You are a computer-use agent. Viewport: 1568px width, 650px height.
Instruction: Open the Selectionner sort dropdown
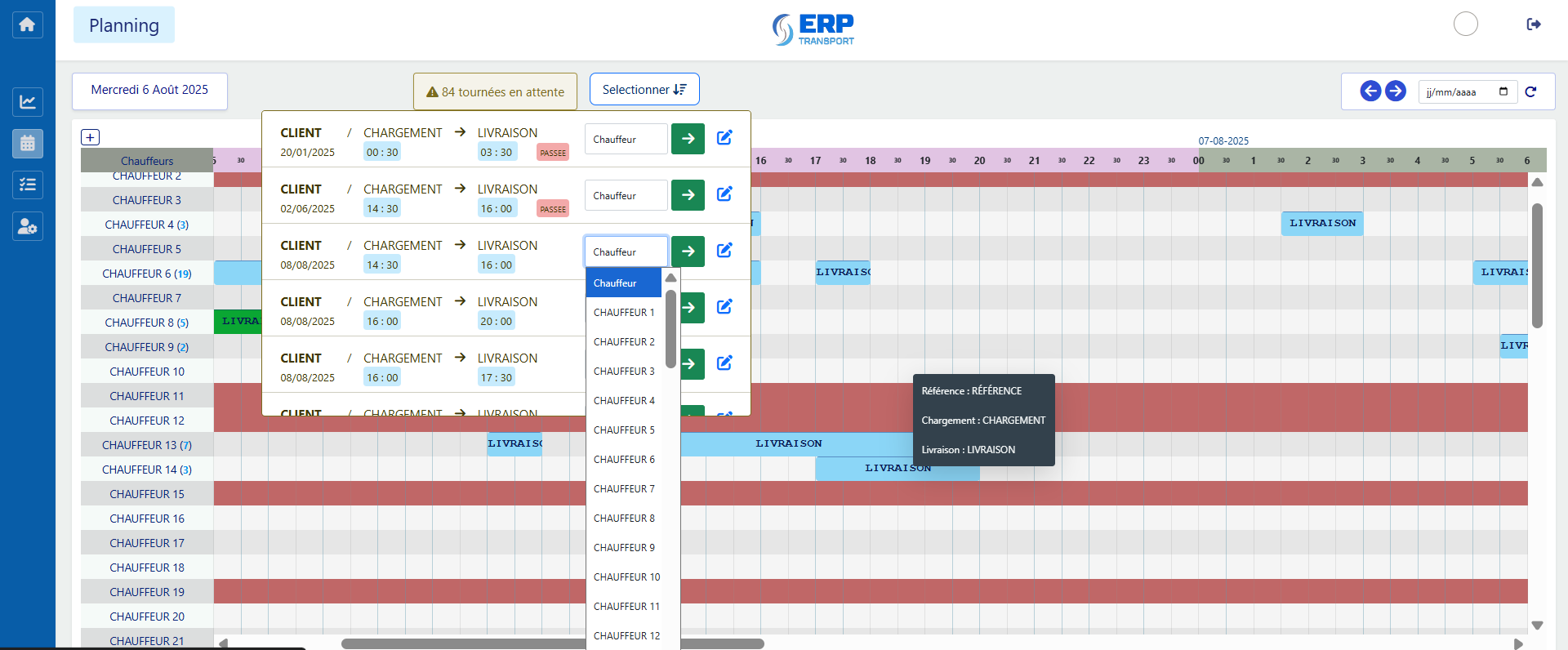click(644, 90)
